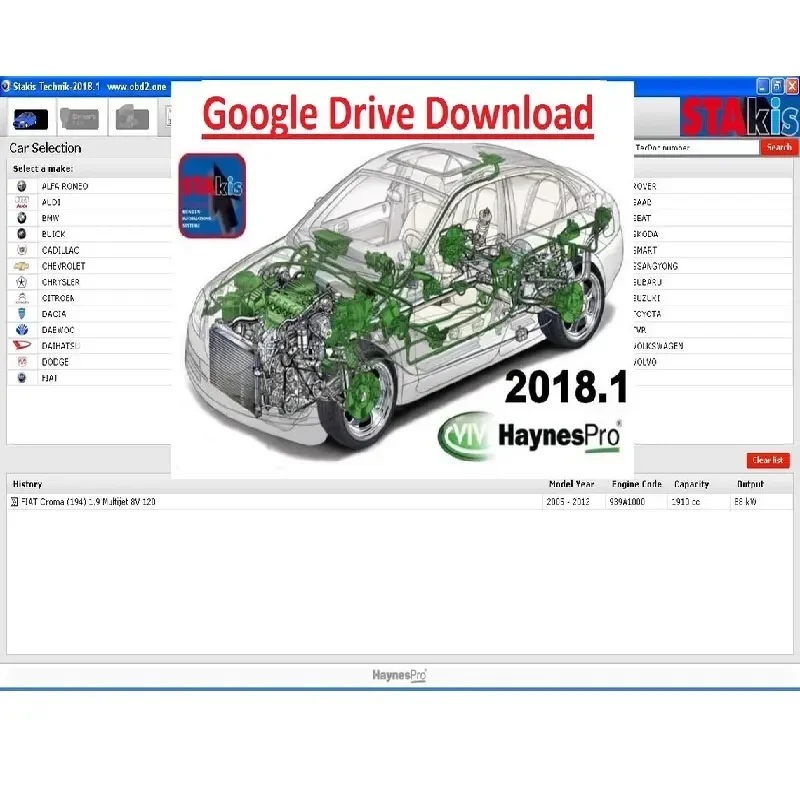Click the BMW roundel logo icon
Screen dimensions: 800x800
coord(21,218)
